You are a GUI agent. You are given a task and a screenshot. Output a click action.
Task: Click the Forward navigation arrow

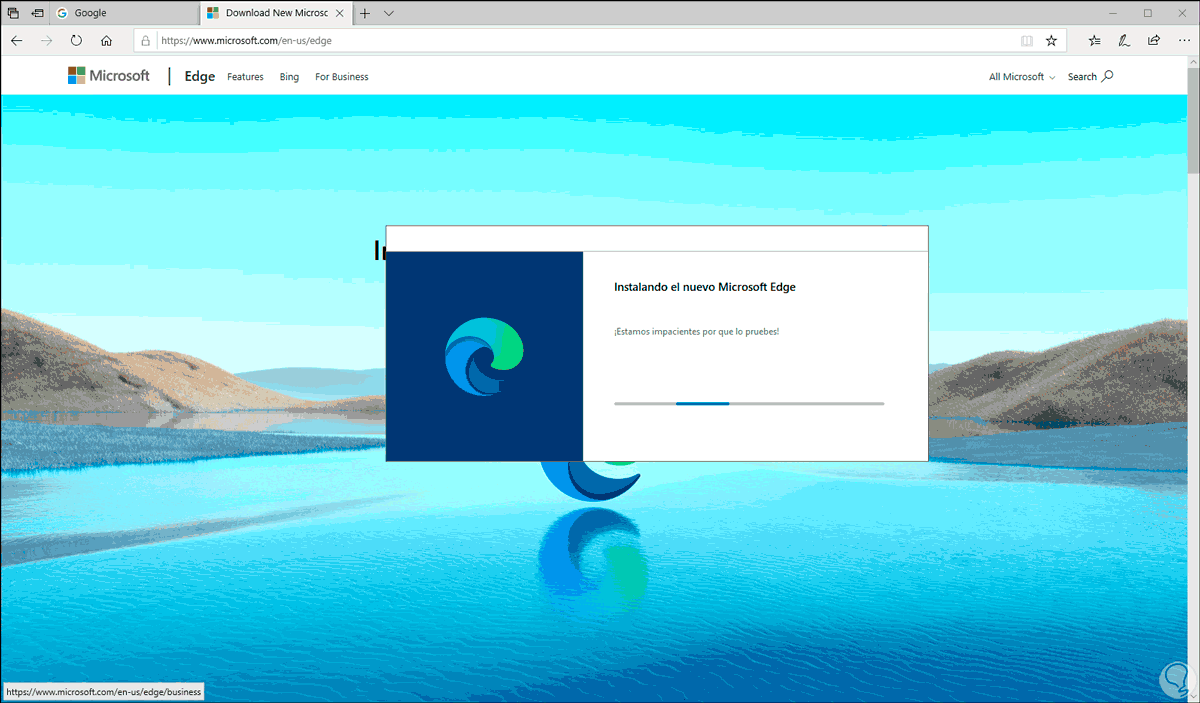46,41
